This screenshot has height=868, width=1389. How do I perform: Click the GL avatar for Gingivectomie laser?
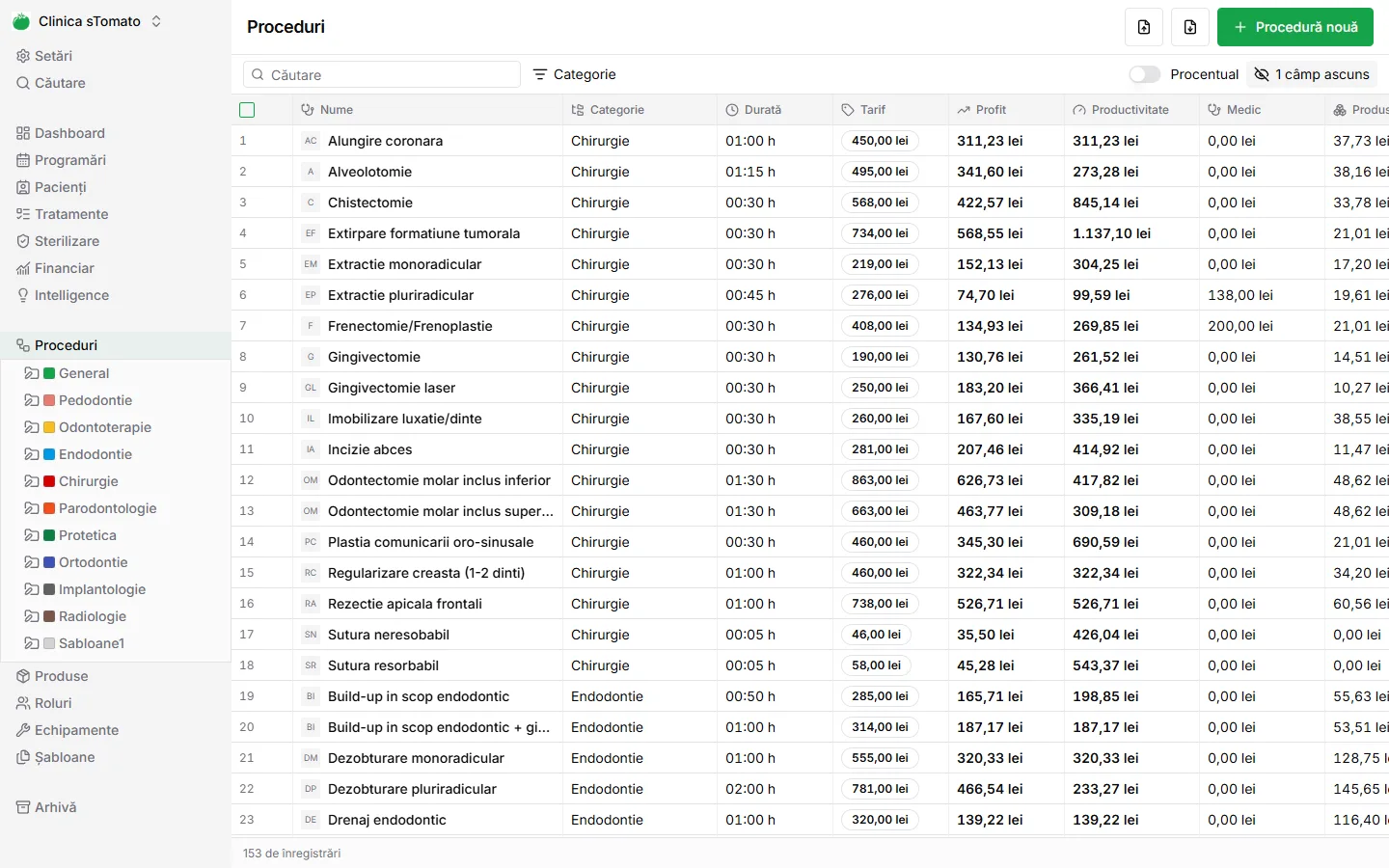coord(311,388)
